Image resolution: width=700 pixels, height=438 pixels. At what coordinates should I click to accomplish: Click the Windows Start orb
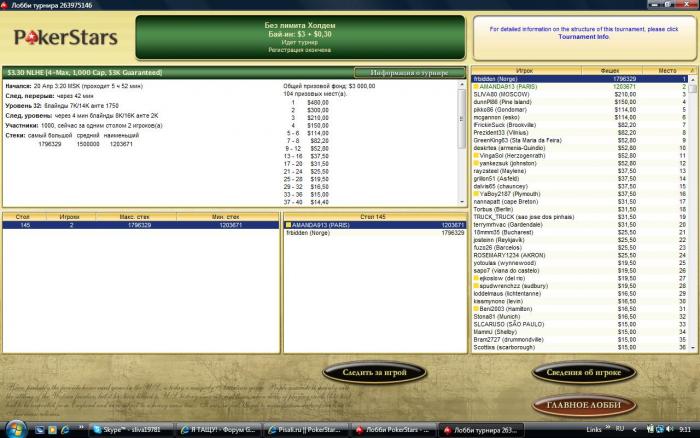point(16,429)
